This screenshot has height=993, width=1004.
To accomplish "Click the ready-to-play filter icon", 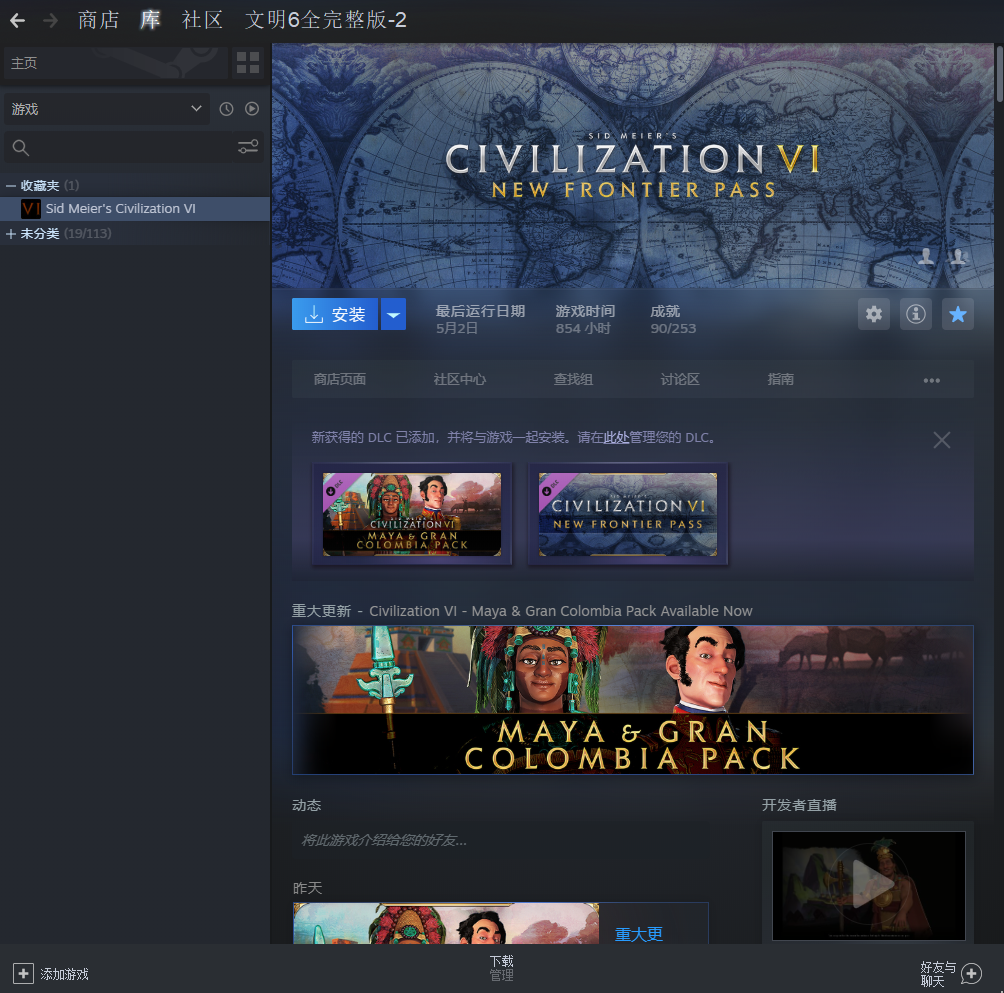I will tap(252, 109).
